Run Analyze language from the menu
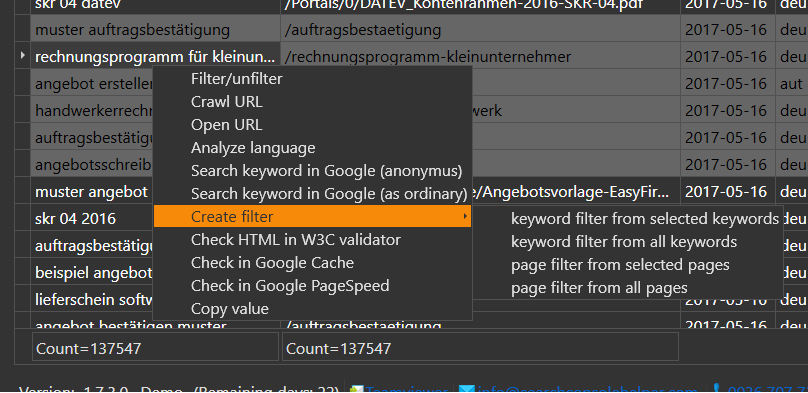 [312, 148]
